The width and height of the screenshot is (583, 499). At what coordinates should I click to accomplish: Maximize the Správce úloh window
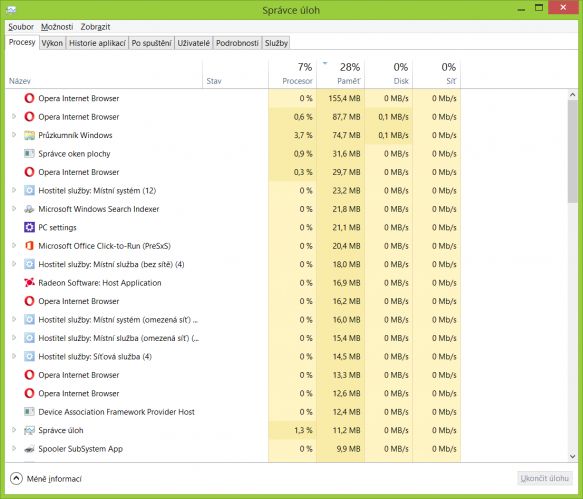click(539, 8)
